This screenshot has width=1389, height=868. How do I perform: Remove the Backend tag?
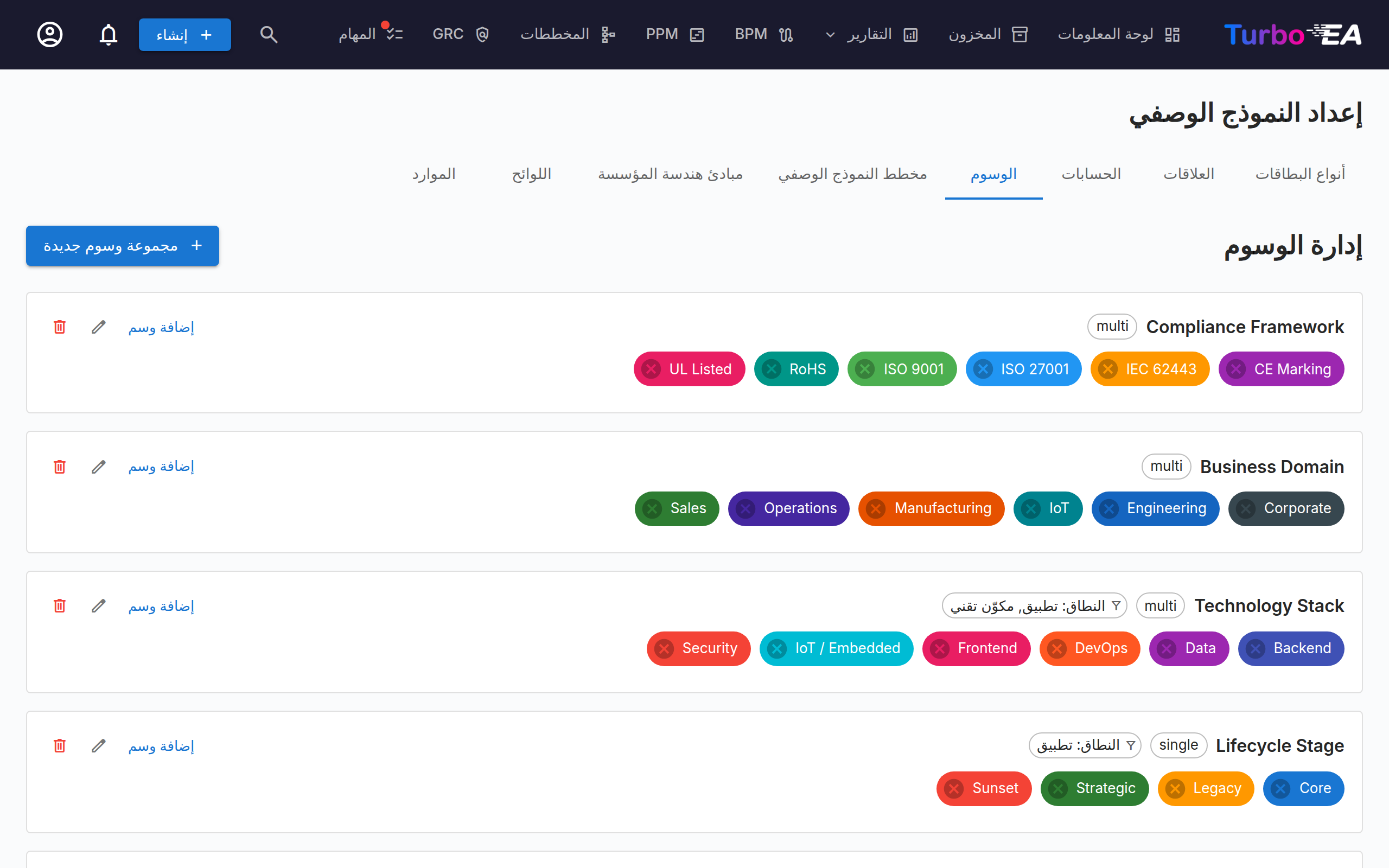[x=1256, y=649]
